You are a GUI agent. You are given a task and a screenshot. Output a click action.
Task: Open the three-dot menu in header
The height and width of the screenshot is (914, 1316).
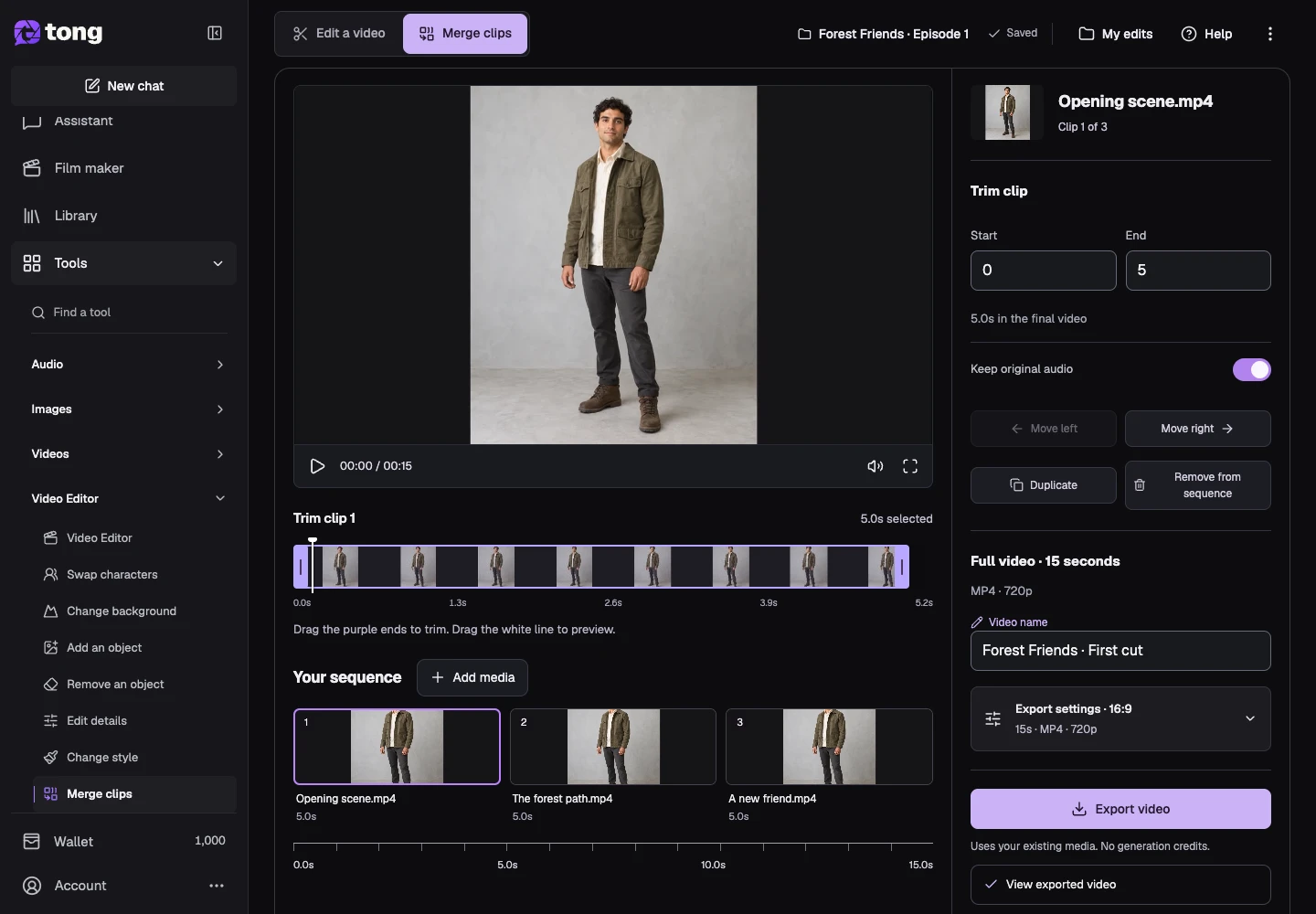1270,34
